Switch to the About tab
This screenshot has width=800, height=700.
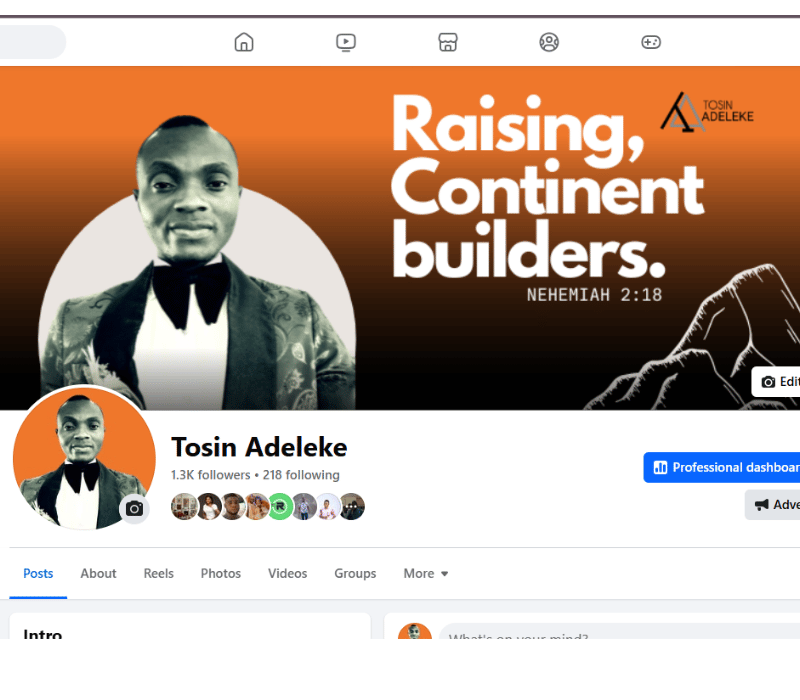98,573
